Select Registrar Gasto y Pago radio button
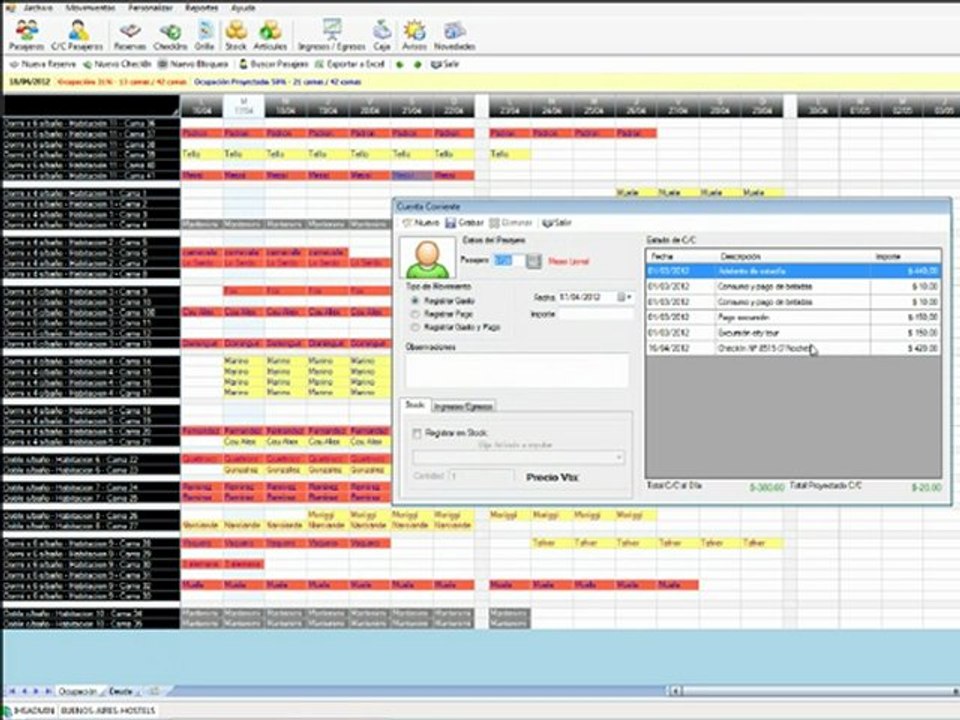 pos(415,328)
